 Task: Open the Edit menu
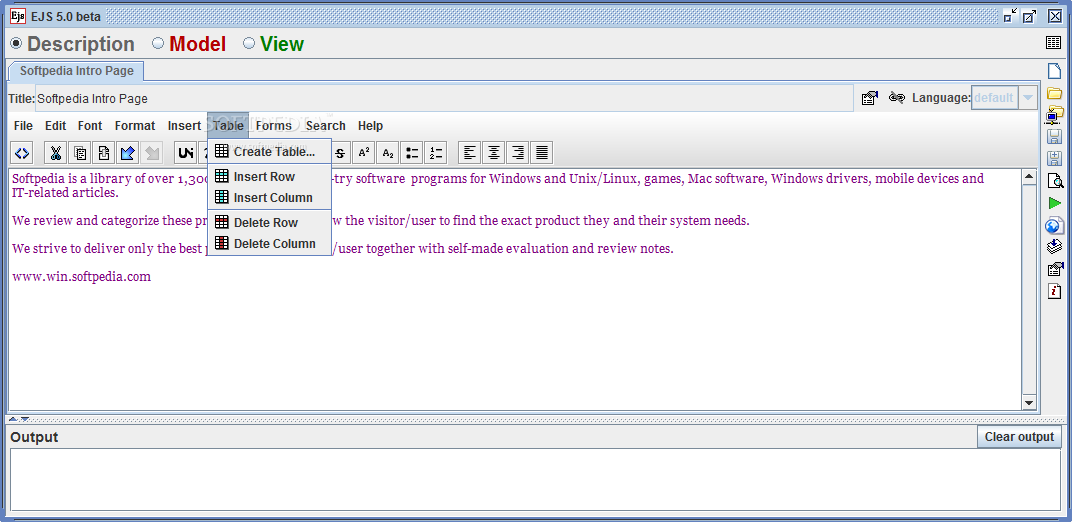pyautogui.click(x=56, y=126)
